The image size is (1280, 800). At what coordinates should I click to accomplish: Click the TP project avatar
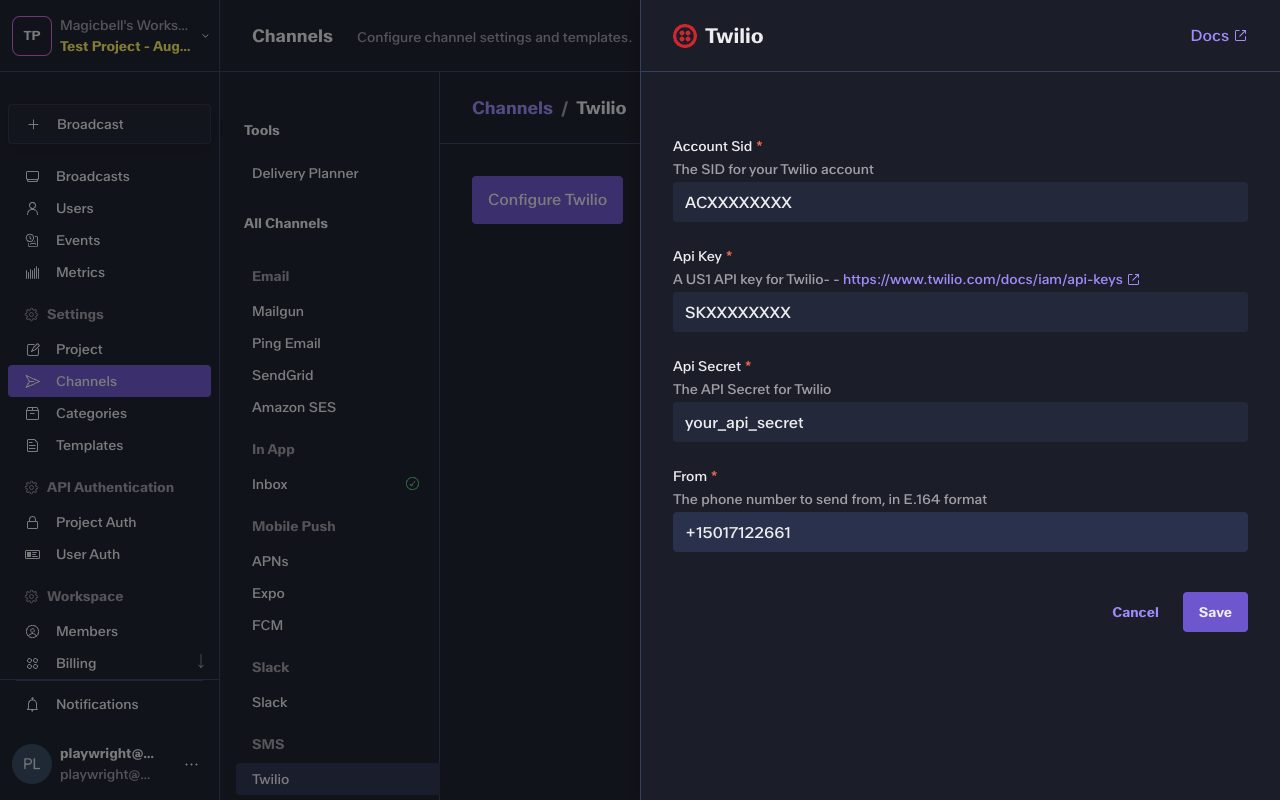click(32, 36)
